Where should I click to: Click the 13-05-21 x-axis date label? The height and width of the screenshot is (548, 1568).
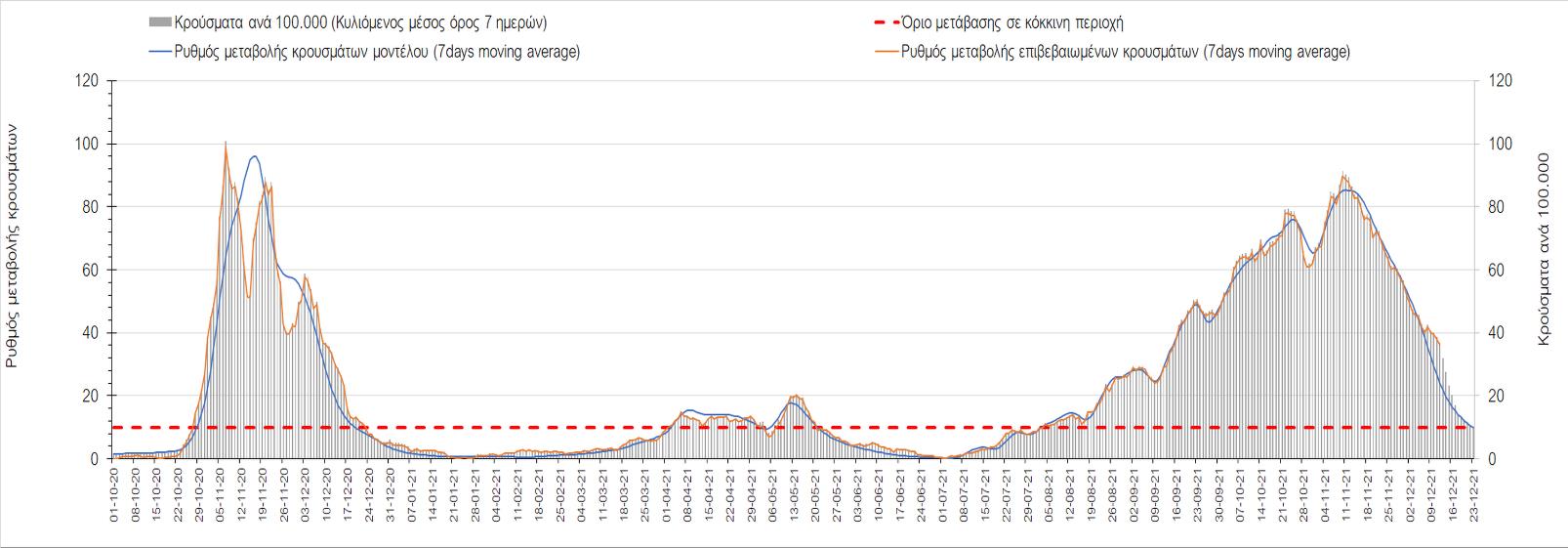click(794, 498)
